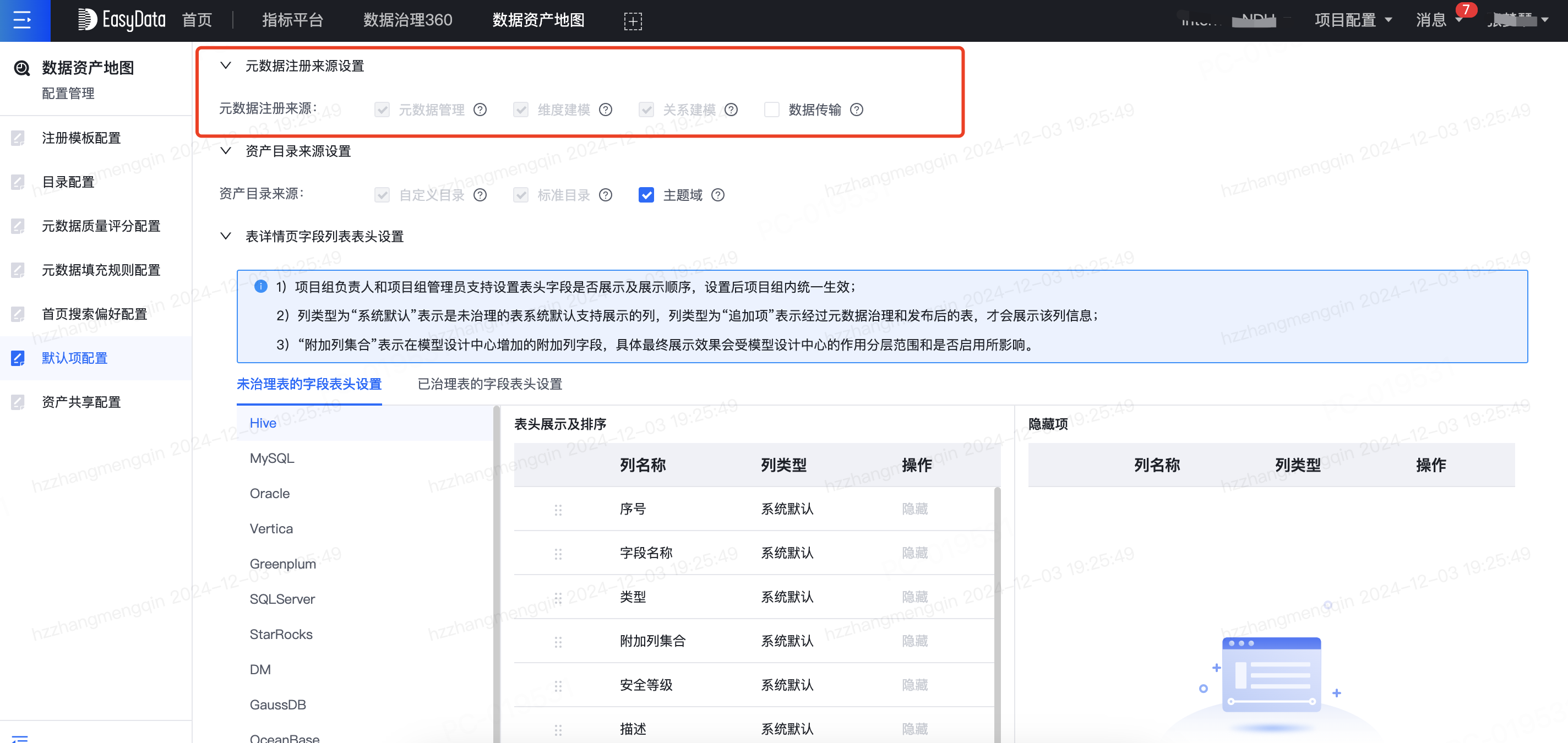Collapse the 元数据注册来源设置 section

click(x=226, y=65)
